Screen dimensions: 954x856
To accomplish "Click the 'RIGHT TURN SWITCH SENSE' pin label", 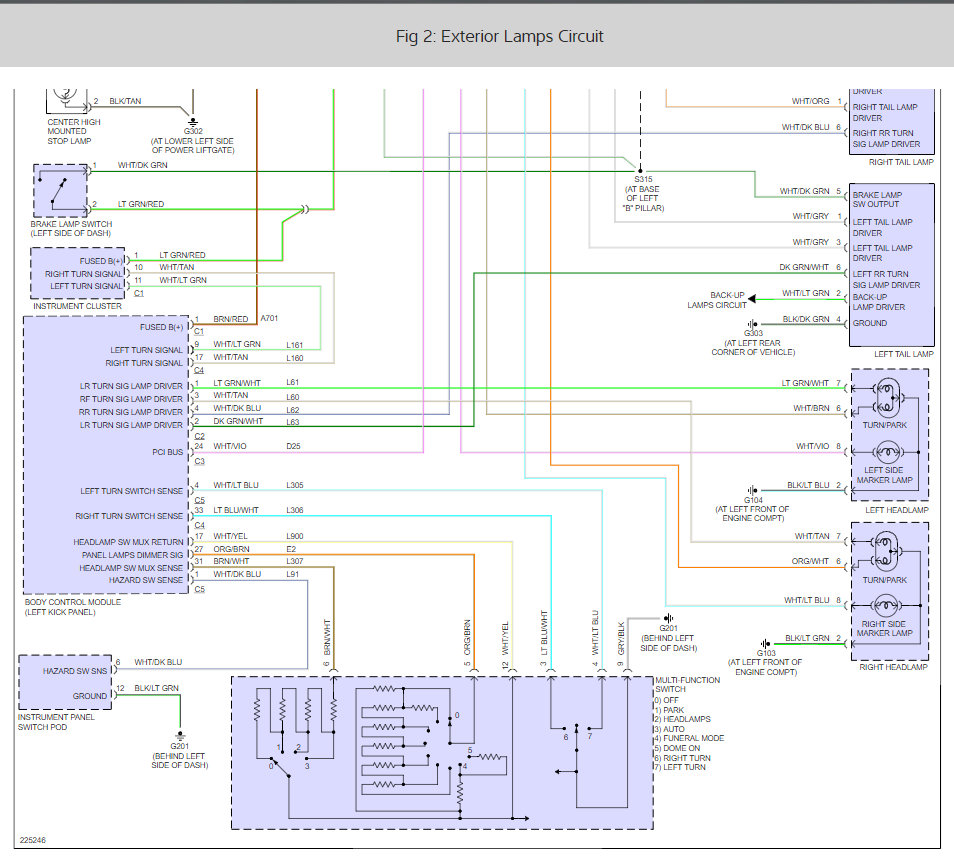I will tap(129, 516).
